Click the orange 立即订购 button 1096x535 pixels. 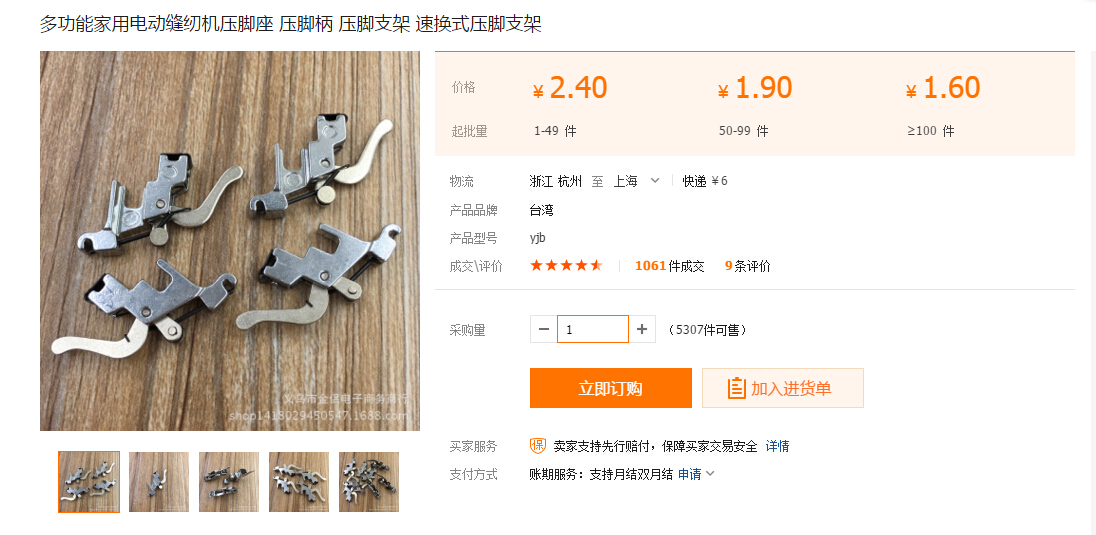tap(610, 388)
